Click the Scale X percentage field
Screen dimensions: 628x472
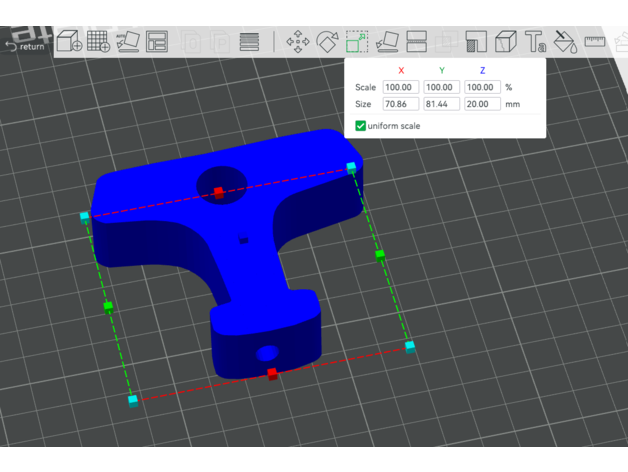point(400,87)
